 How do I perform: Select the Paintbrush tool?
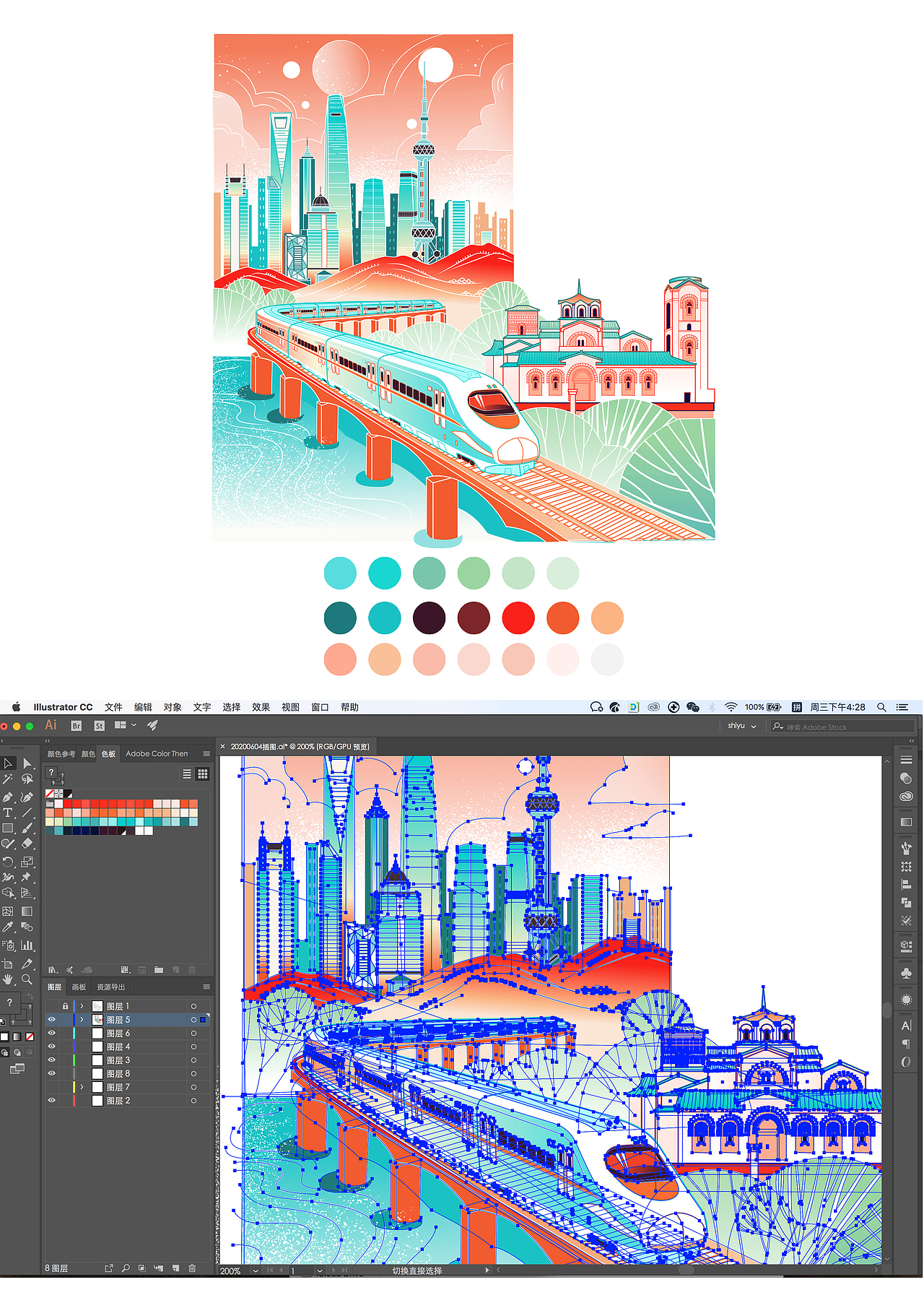coord(27,828)
